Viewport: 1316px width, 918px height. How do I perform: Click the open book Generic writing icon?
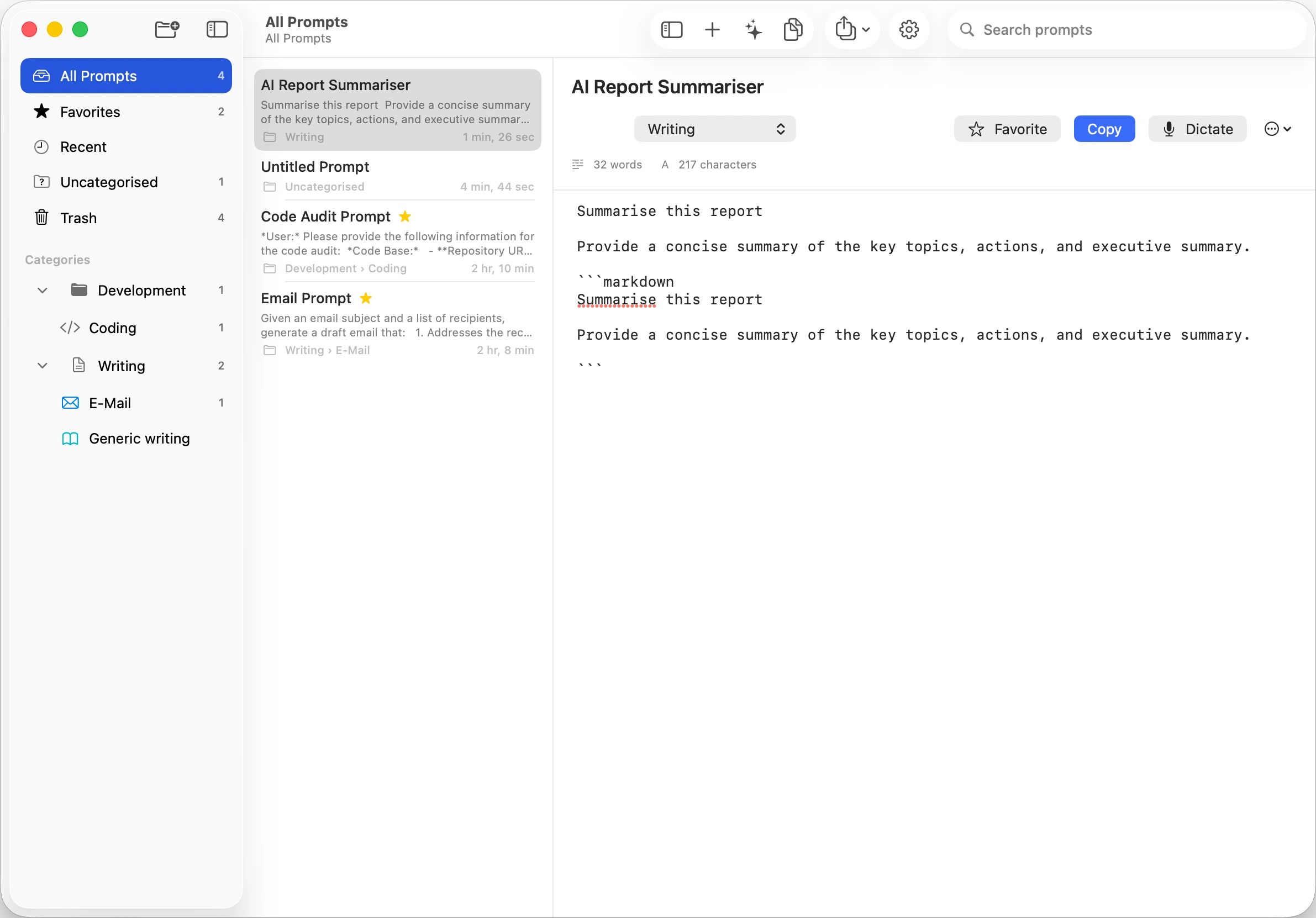click(70, 439)
